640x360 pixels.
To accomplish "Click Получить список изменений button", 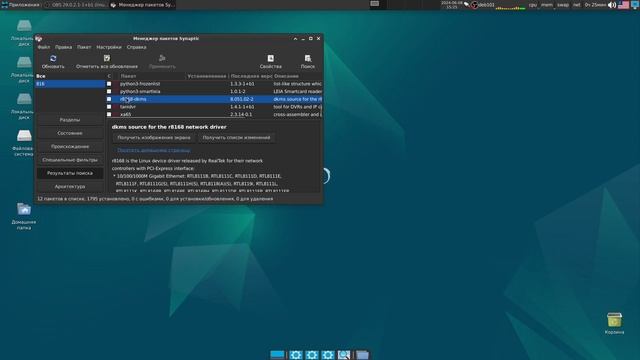I will (x=236, y=138).
